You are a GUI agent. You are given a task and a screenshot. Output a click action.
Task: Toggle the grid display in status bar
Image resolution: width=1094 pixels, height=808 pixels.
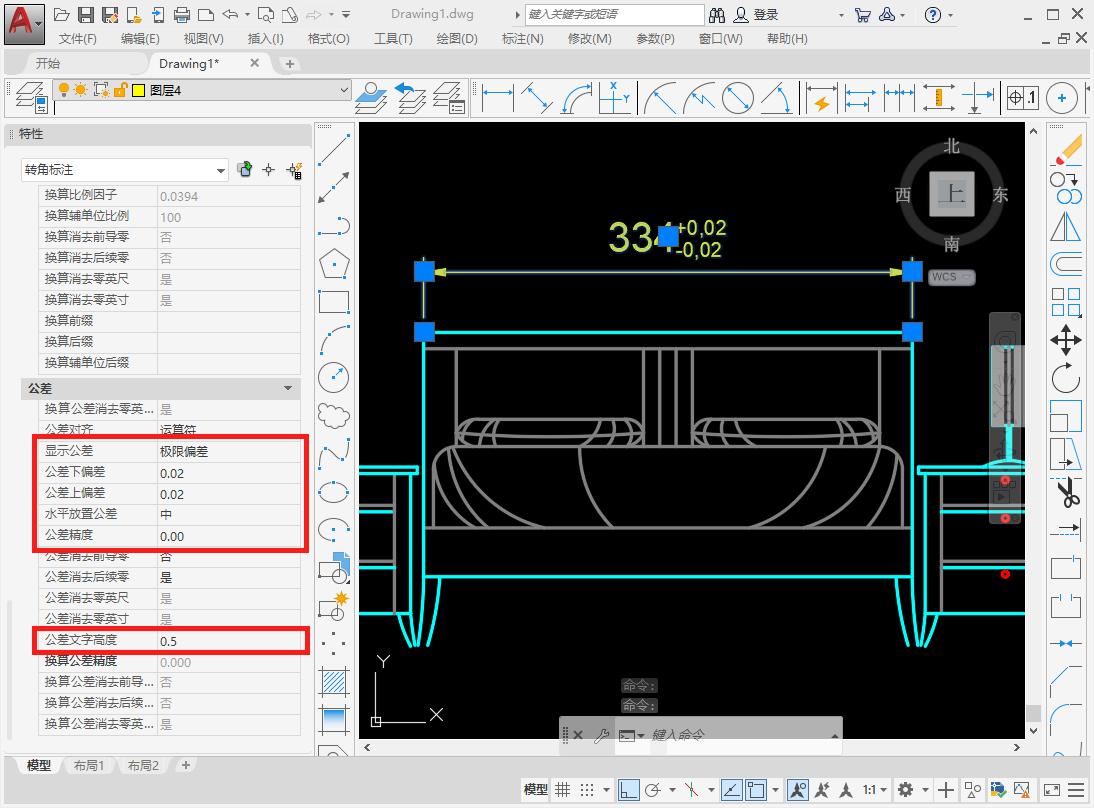(x=563, y=789)
